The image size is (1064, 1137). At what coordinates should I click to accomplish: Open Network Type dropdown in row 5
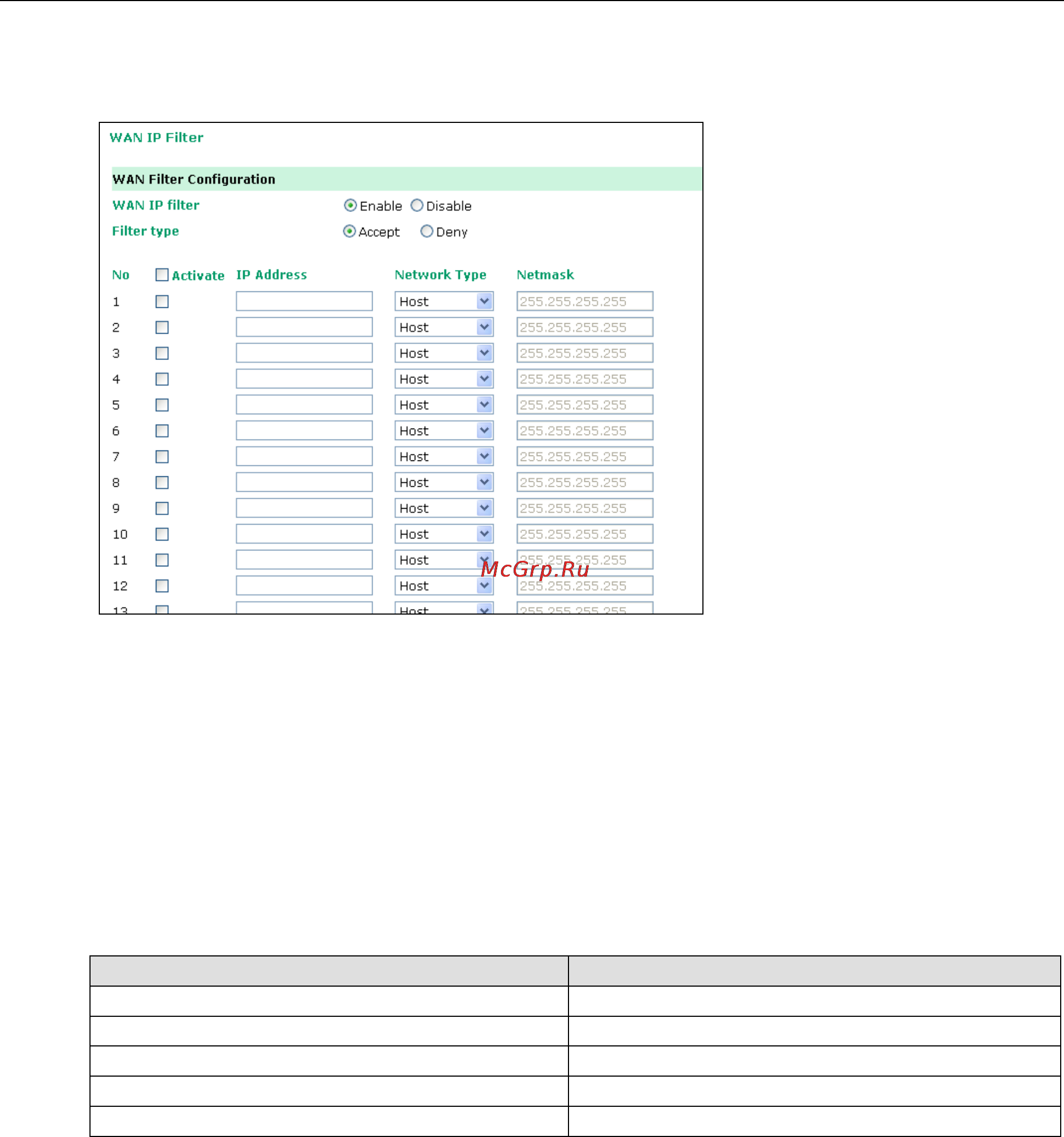[x=444, y=405]
